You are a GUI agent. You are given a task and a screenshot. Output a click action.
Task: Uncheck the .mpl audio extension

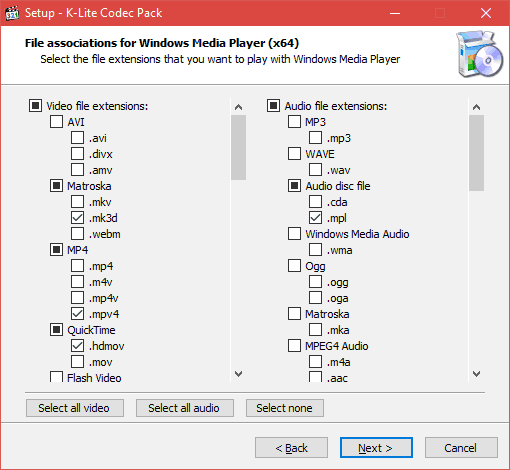(315, 218)
